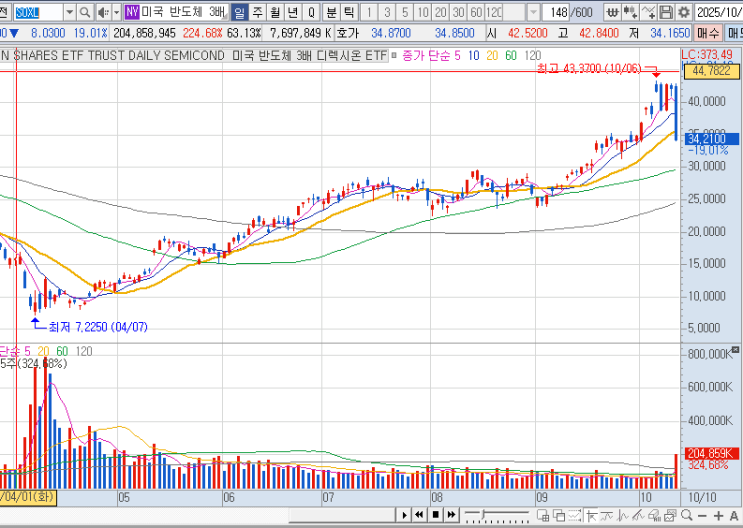Zoom out chart with the minus icon
This screenshot has height=528, width=743.
coord(702,516)
